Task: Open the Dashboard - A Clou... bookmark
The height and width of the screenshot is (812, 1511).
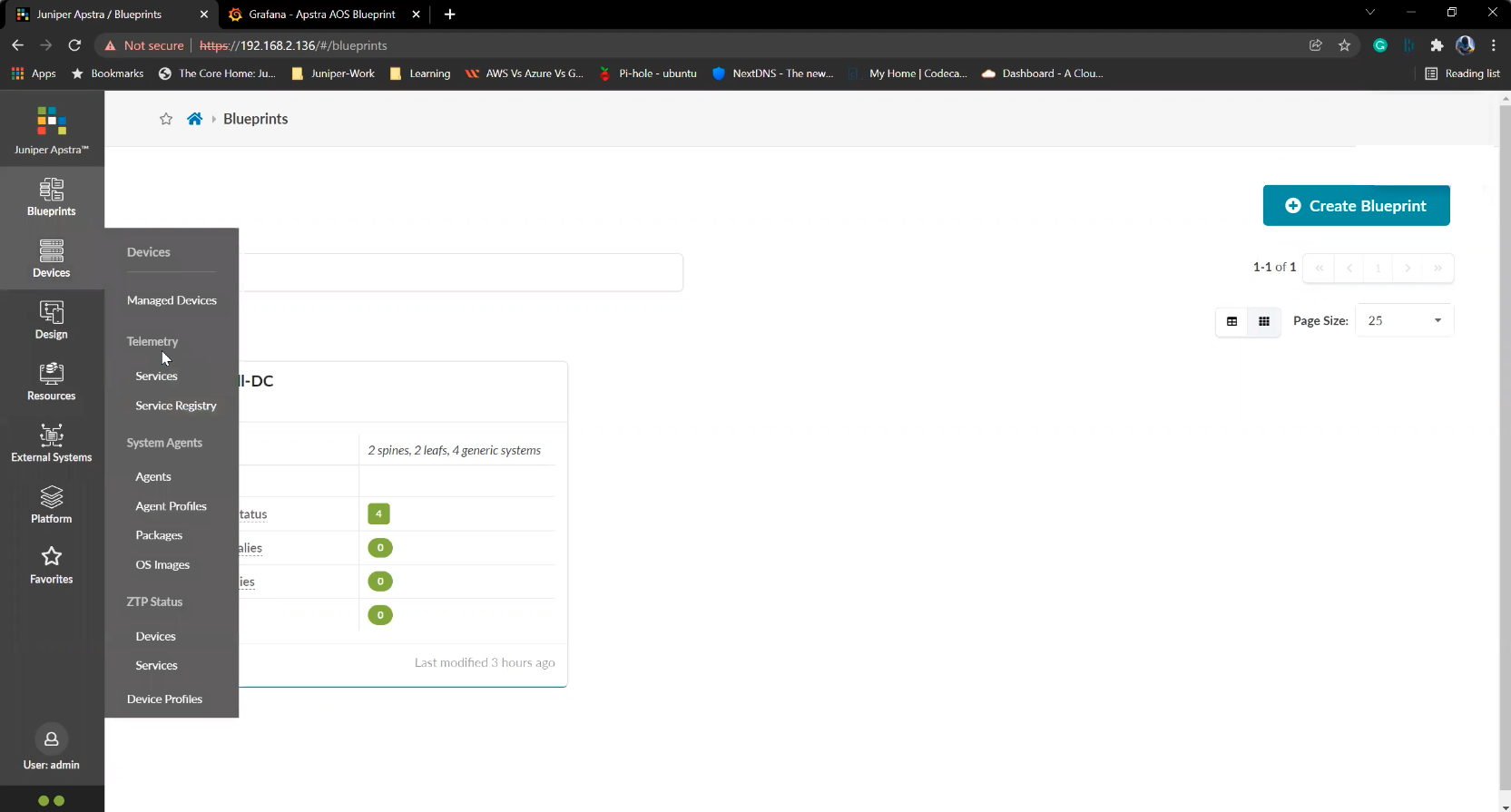Action: (x=1043, y=73)
